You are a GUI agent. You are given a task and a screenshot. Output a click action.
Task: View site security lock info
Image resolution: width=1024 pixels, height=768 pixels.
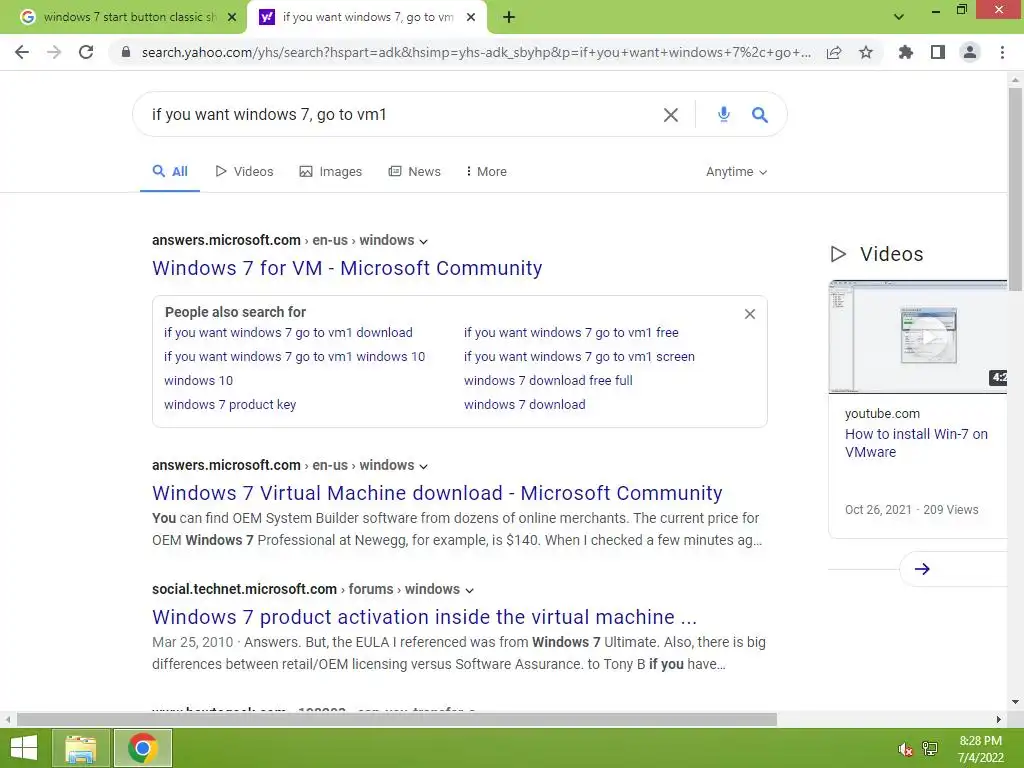point(126,52)
